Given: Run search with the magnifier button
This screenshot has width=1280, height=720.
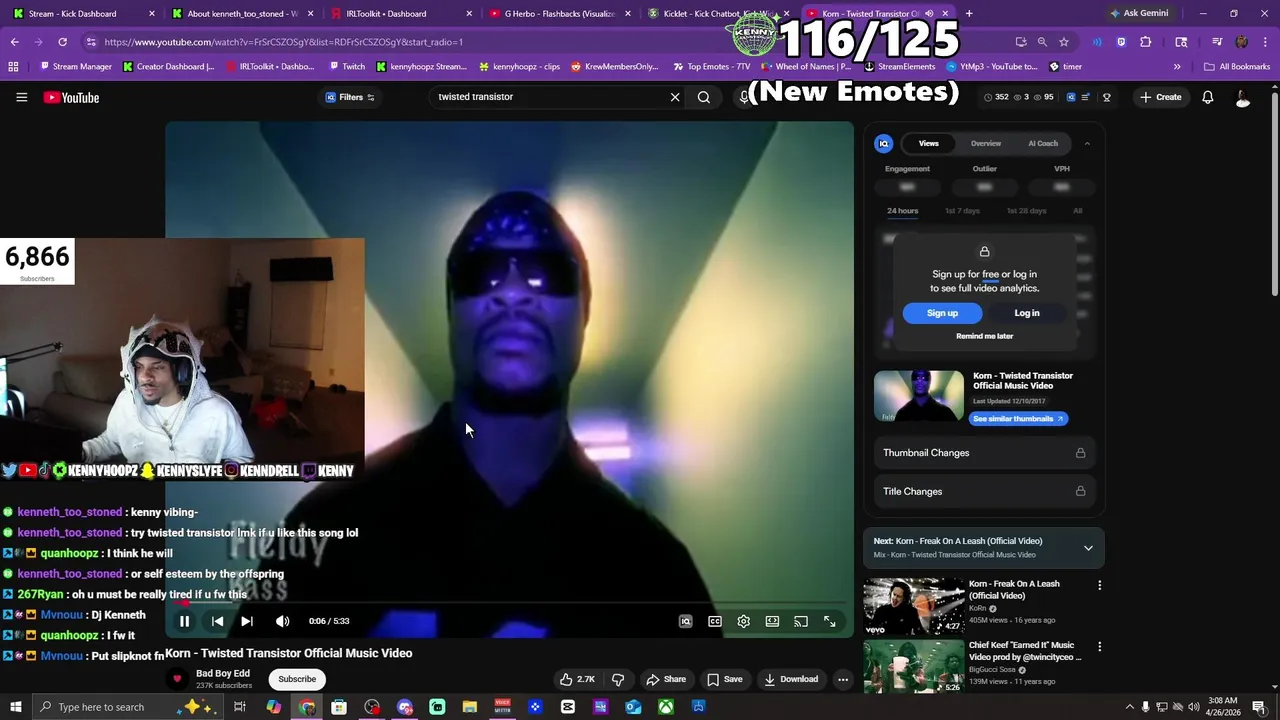Looking at the screenshot, I should click(x=704, y=97).
